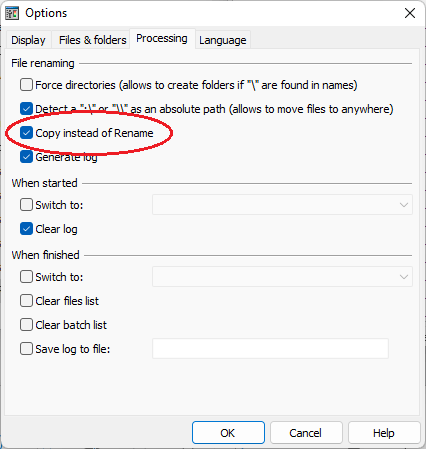Enable Switch to under When finished
This screenshot has width=426, height=449.
tap(26, 277)
